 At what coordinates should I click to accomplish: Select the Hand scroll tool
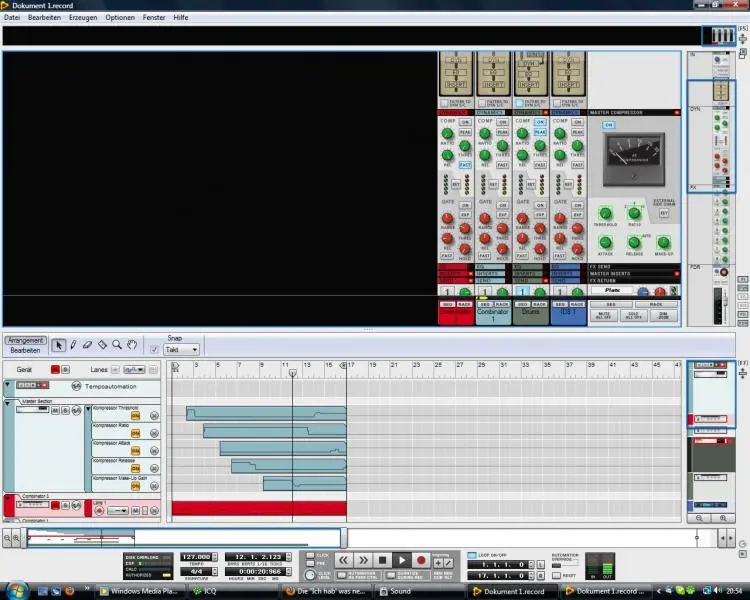click(132, 345)
